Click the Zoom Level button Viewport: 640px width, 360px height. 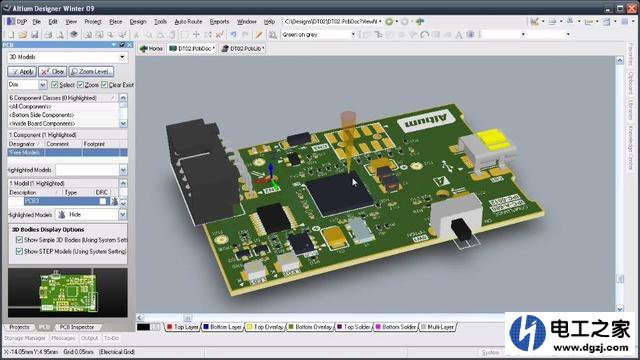(91, 71)
